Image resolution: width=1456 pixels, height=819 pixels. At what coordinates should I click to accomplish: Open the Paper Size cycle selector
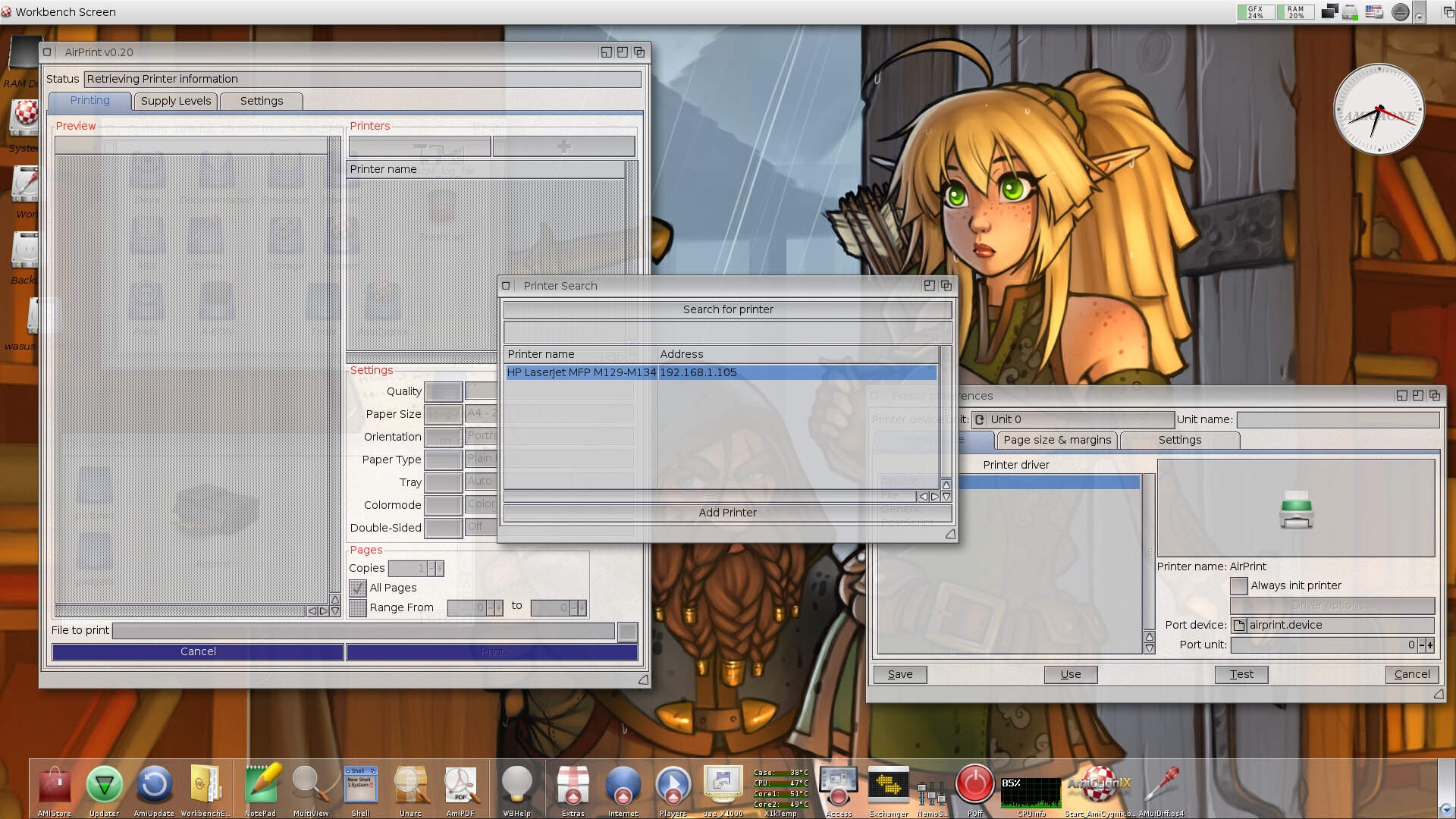point(443,414)
